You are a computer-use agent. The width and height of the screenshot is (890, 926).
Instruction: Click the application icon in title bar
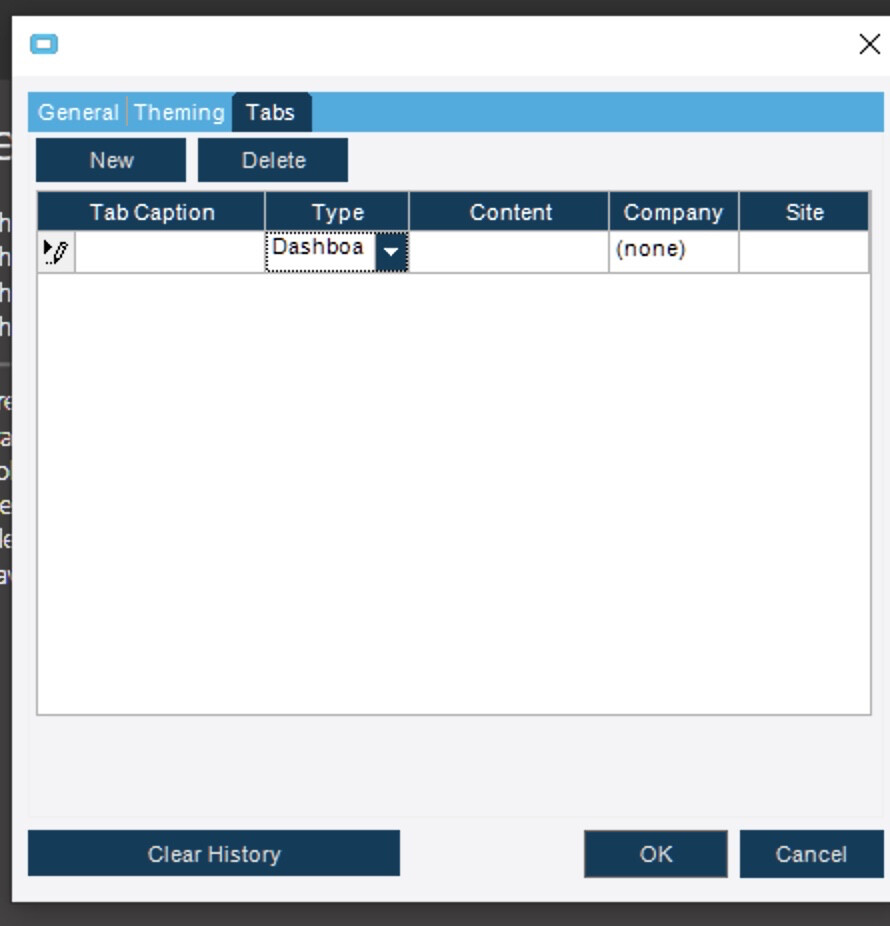[43, 42]
